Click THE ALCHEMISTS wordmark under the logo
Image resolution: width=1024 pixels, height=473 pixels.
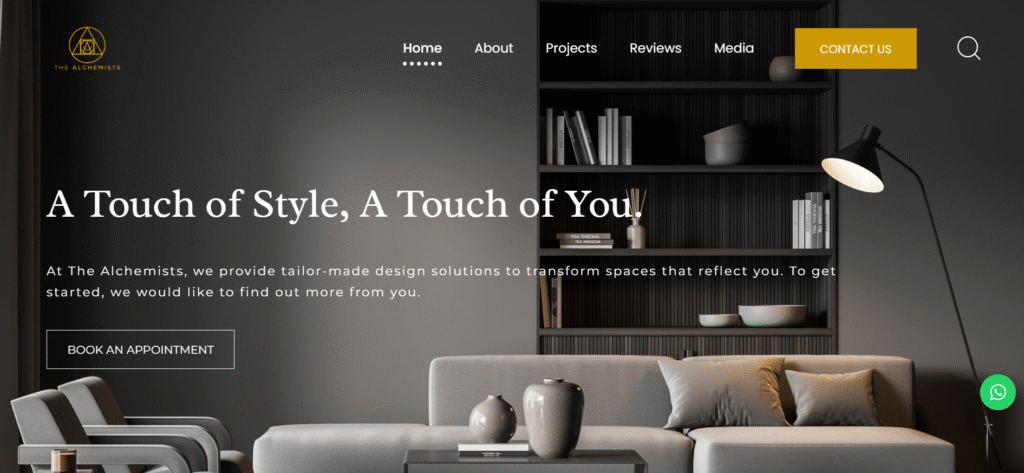(88, 67)
